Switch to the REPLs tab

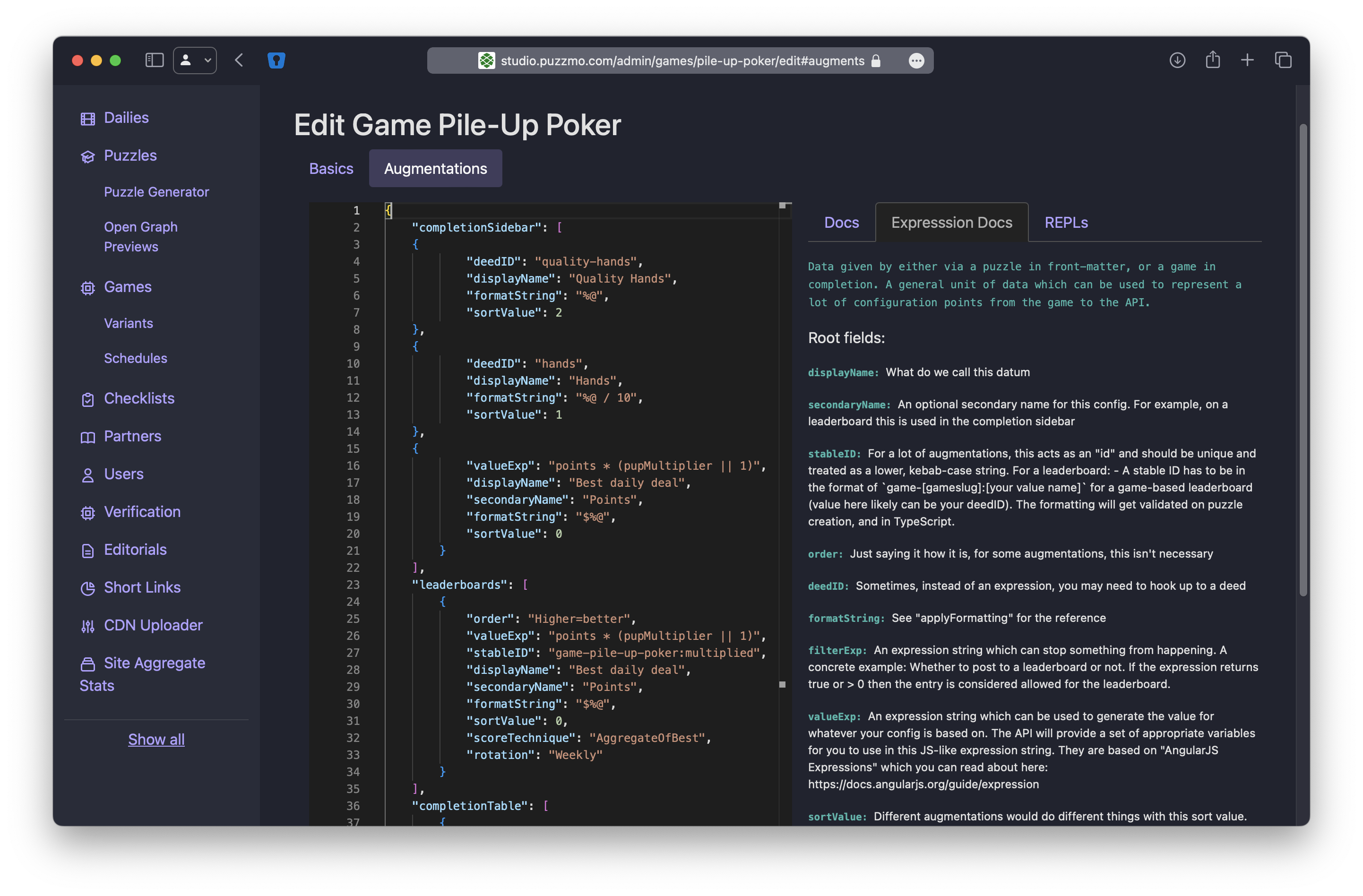click(1066, 222)
